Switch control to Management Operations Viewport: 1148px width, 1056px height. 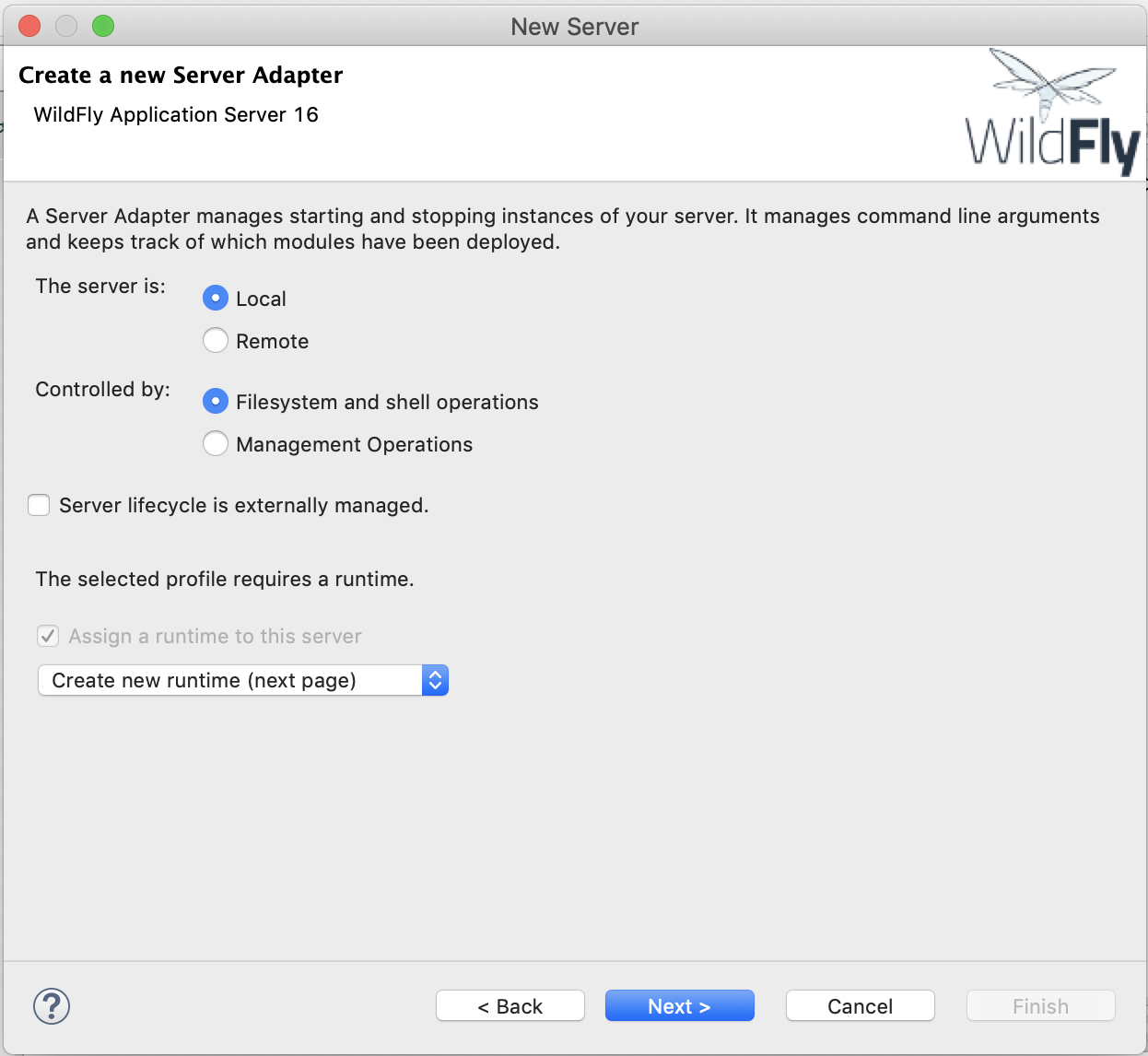coord(216,444)
